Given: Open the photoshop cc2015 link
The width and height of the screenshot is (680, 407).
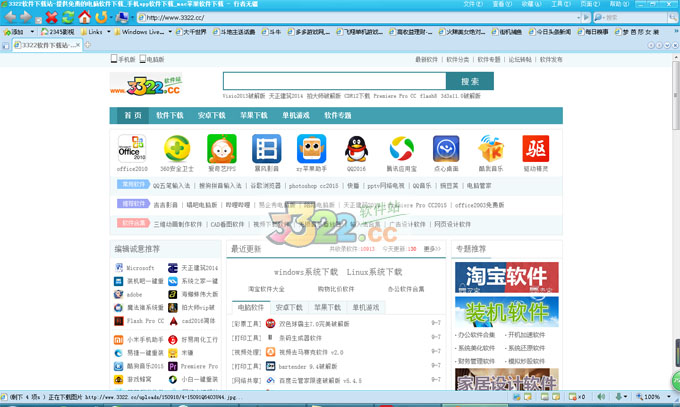Looking at the screenshot, I should click(x=313, y=186).
